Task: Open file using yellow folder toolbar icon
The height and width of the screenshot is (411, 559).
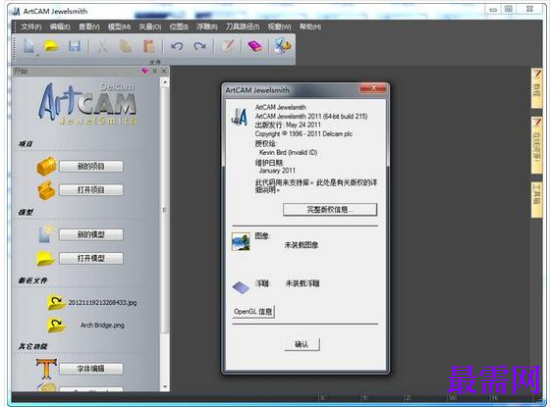Action: click(x=51, y=46)
